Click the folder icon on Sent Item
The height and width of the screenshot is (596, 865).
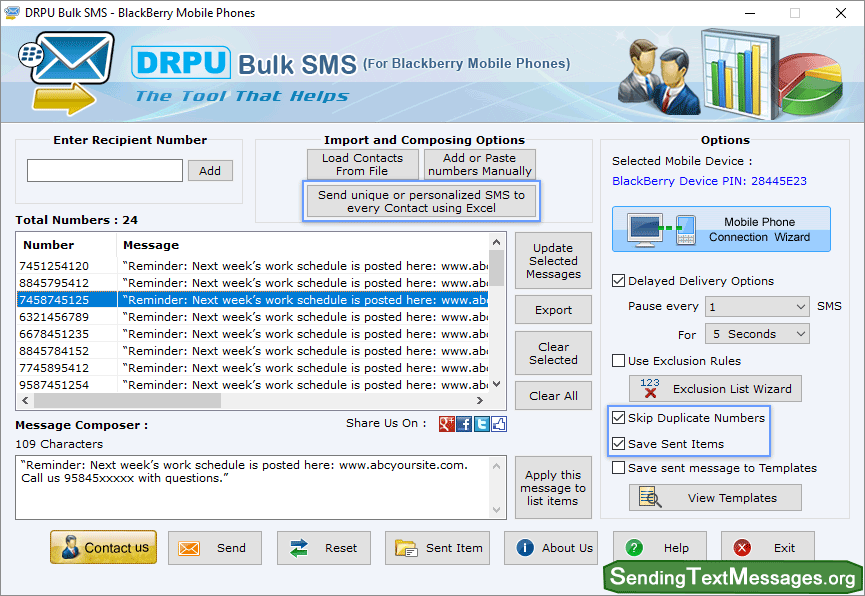click(x=406, y=548)
